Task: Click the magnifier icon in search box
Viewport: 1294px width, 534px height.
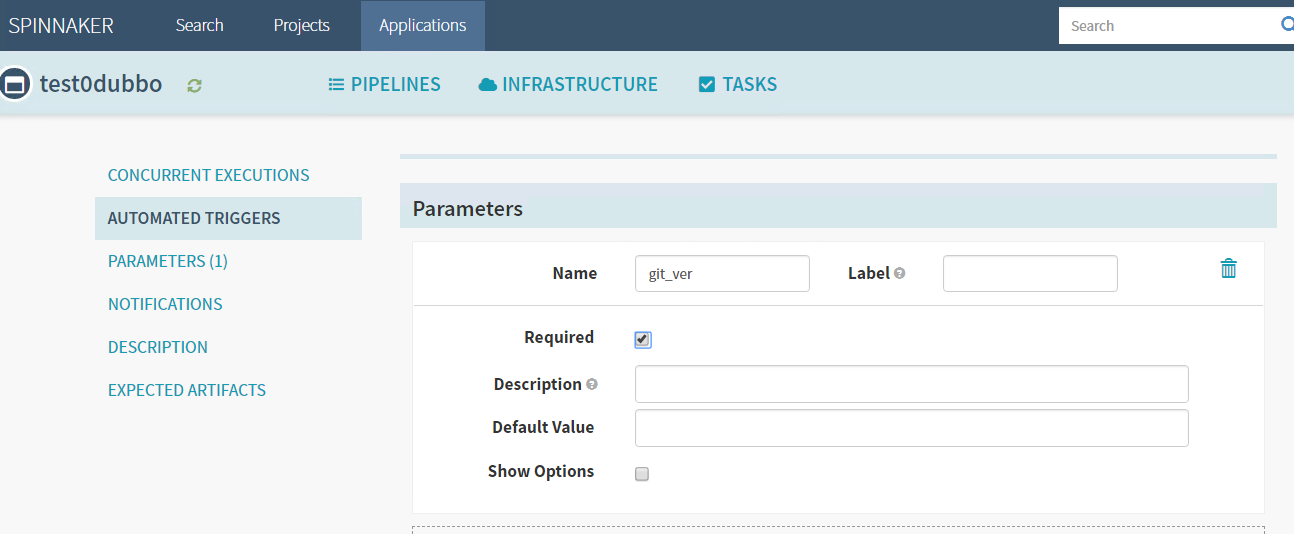Action: (1286, 25)
